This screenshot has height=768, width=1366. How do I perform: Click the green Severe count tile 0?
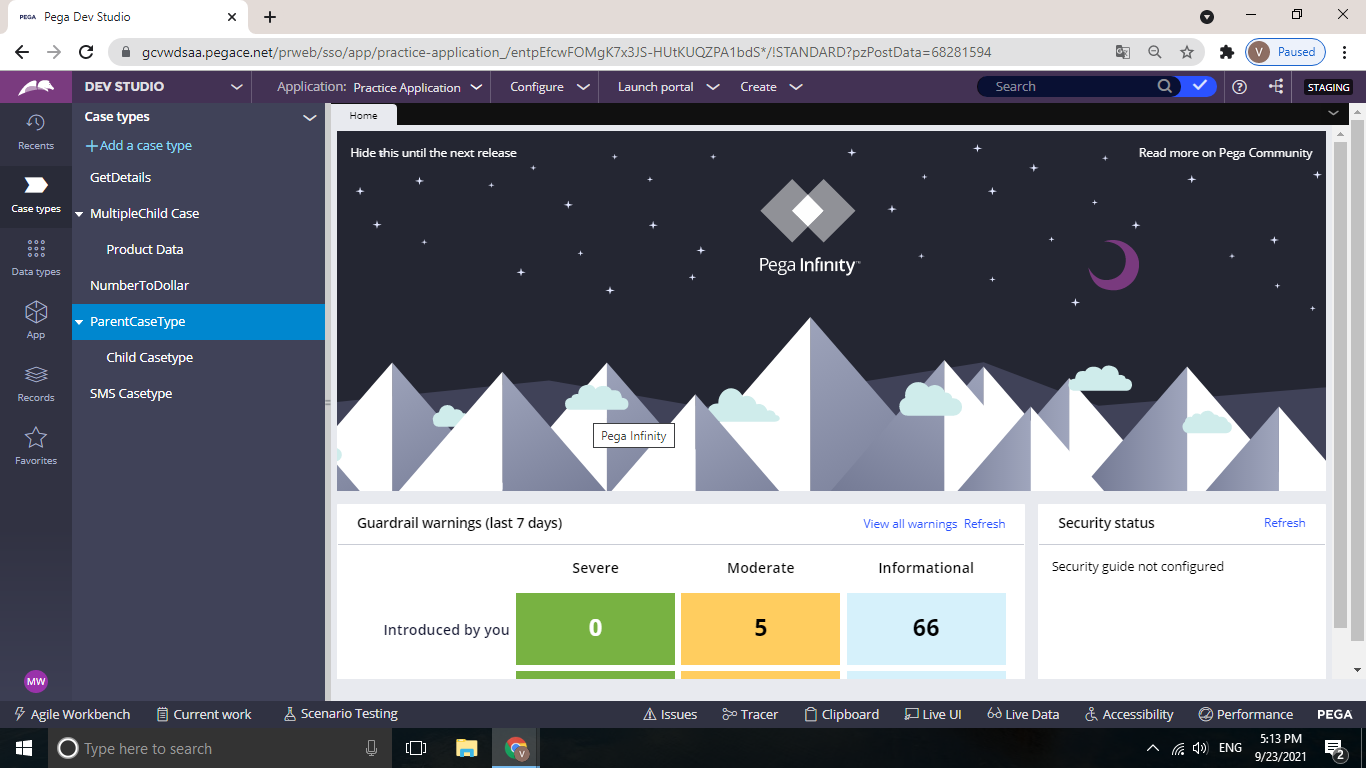coord(595,628)
